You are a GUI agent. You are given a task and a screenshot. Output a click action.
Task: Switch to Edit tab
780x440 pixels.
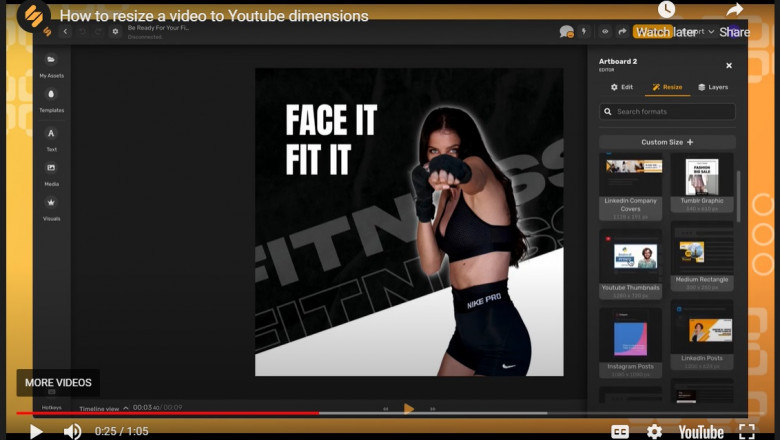point(622,87)
